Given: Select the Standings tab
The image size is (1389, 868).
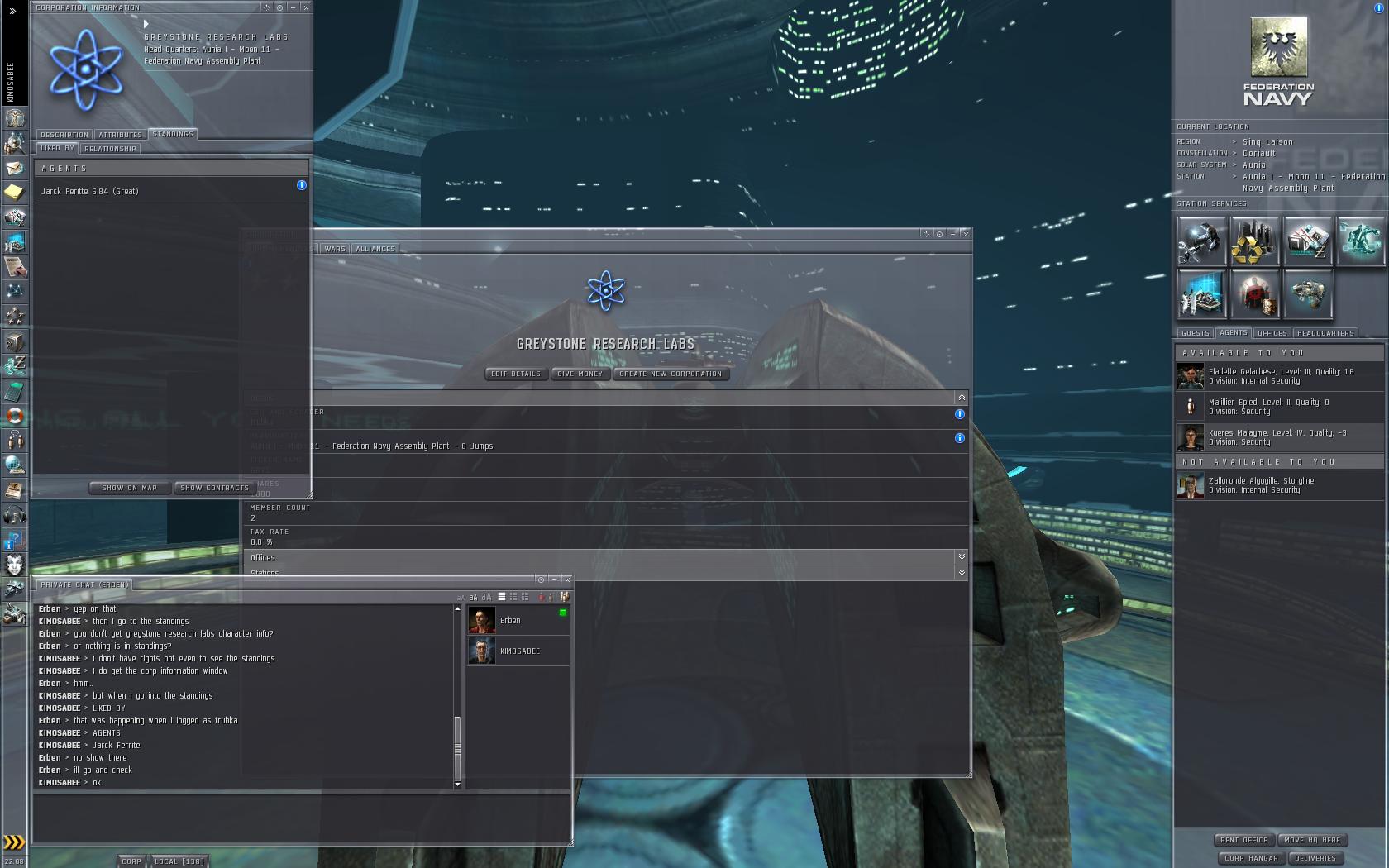Looking at the screenshot, I should [x=173, y=134].
